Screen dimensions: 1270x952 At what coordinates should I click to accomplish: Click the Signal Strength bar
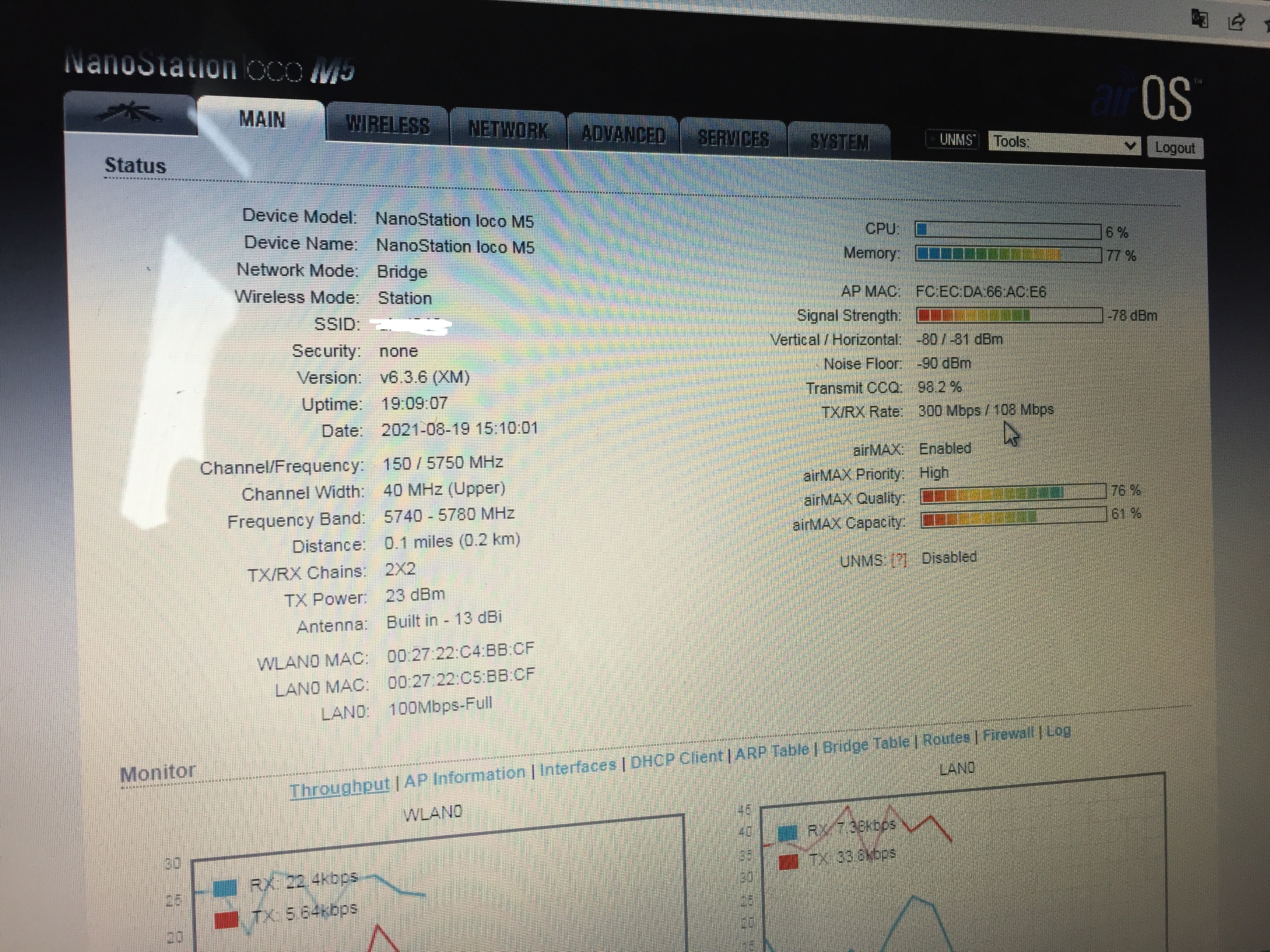[1009, 315]
